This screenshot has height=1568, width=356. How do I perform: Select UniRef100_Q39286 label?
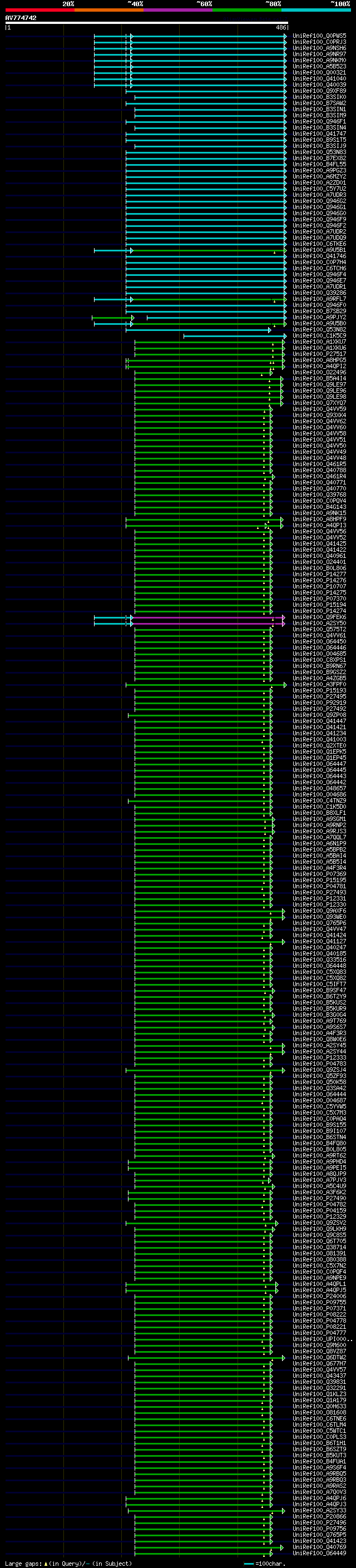[319, 293]
